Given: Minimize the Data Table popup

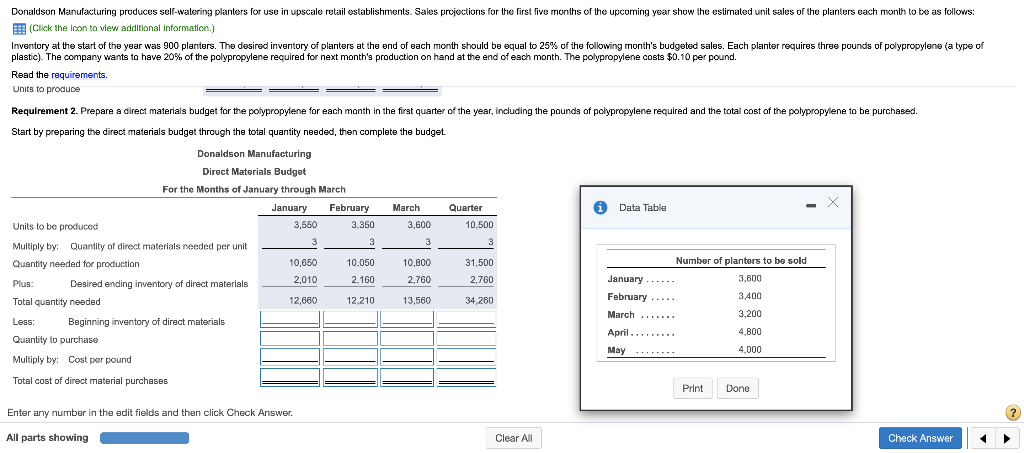Looking at the screenshot, I should pos(811,207).
